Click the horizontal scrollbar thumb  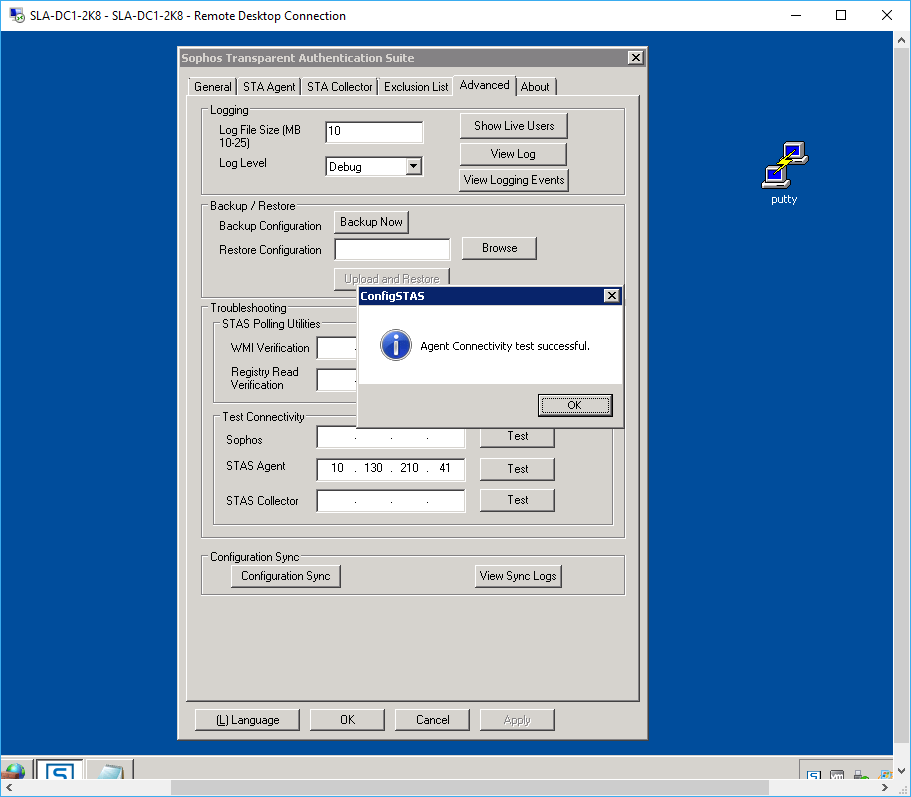tap(469, 788)
